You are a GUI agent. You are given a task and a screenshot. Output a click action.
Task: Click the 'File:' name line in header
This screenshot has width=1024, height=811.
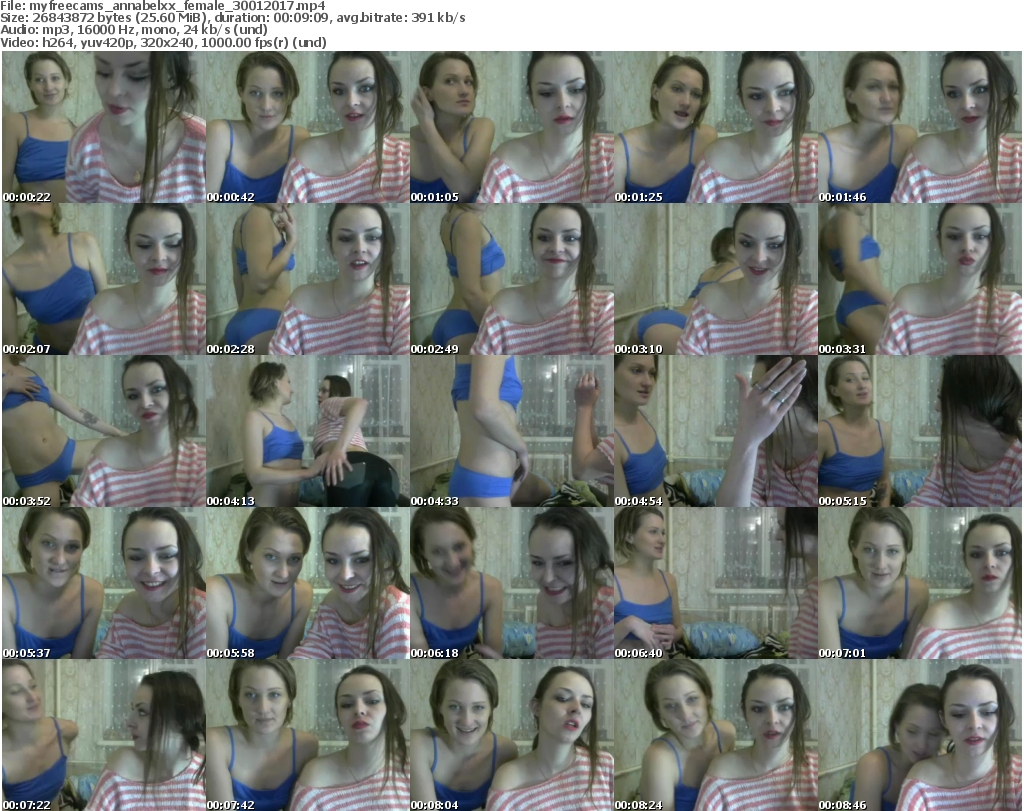(163, 6)
